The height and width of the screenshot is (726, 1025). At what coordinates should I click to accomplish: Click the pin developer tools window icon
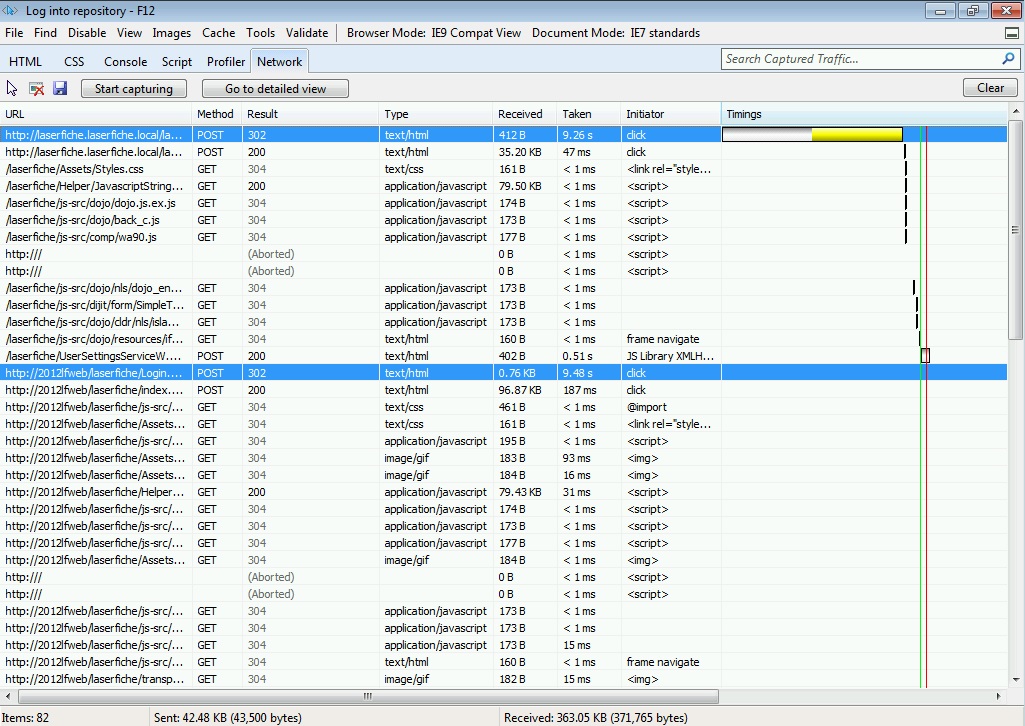[1012, 33]
